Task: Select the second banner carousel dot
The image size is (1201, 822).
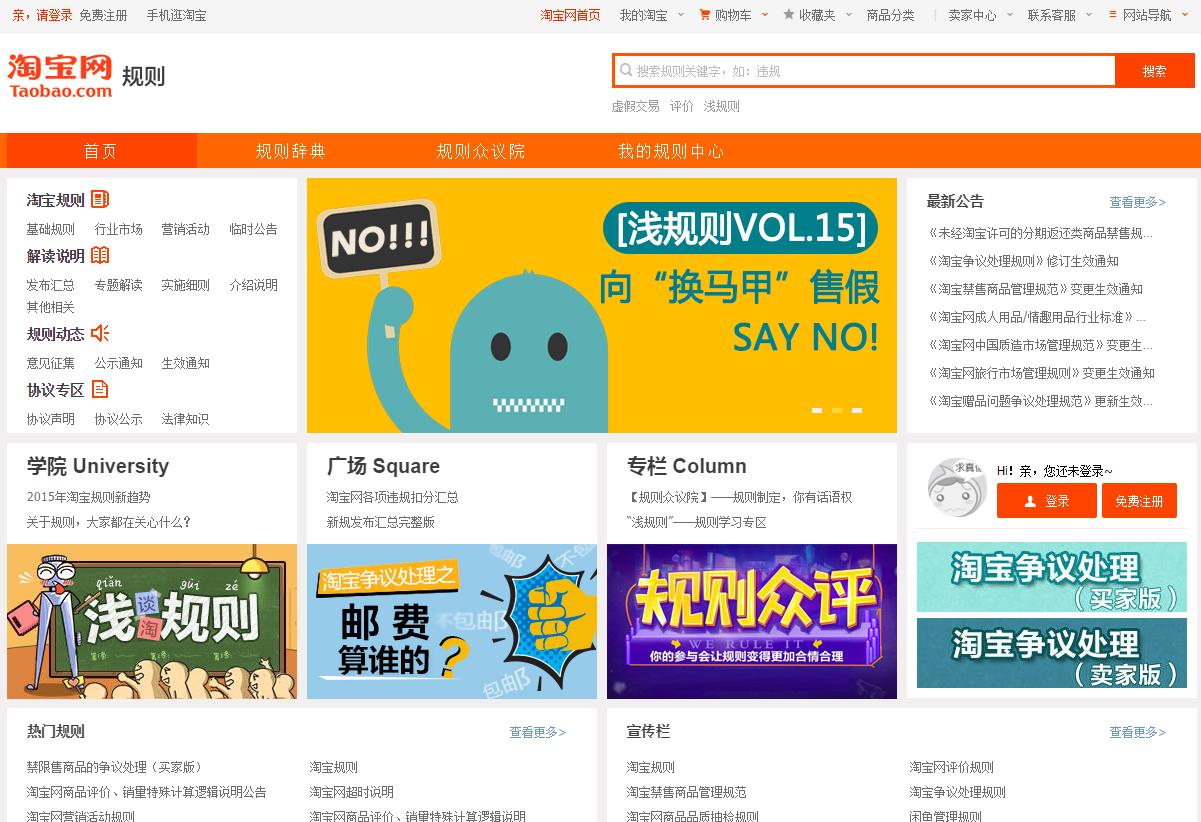Action: [x=837, y=410]
